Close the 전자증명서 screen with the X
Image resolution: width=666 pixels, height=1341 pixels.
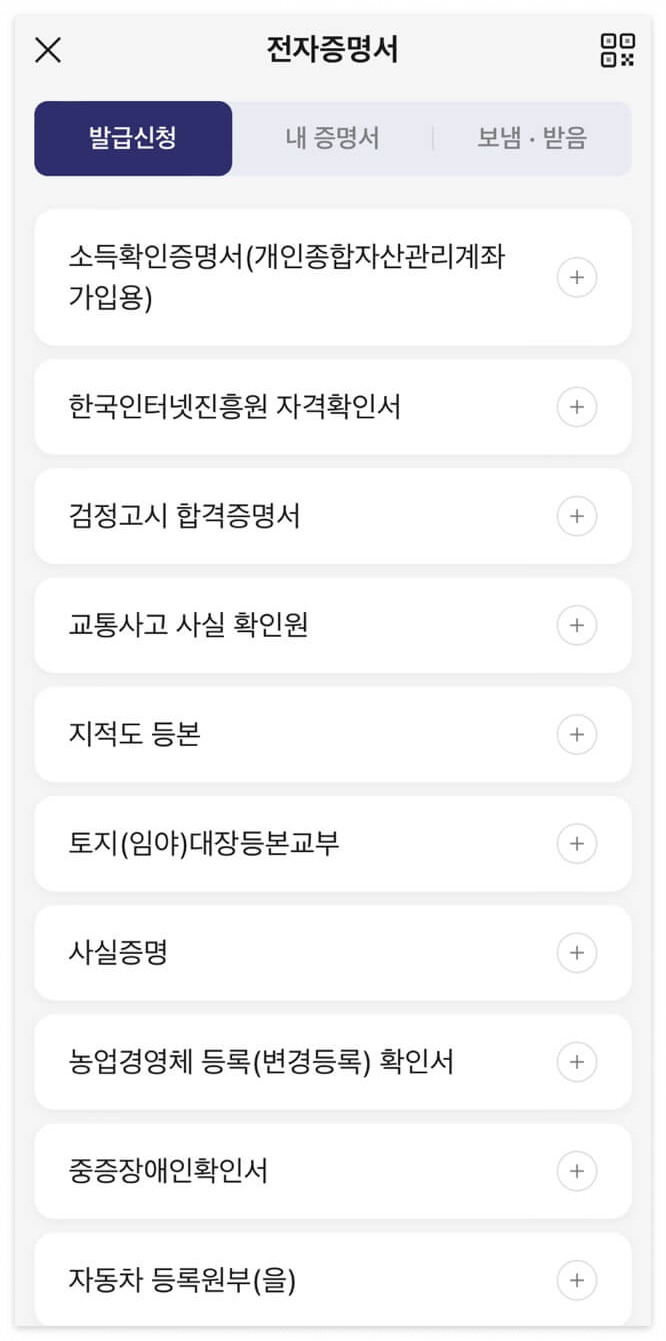(x=46, y=50)
